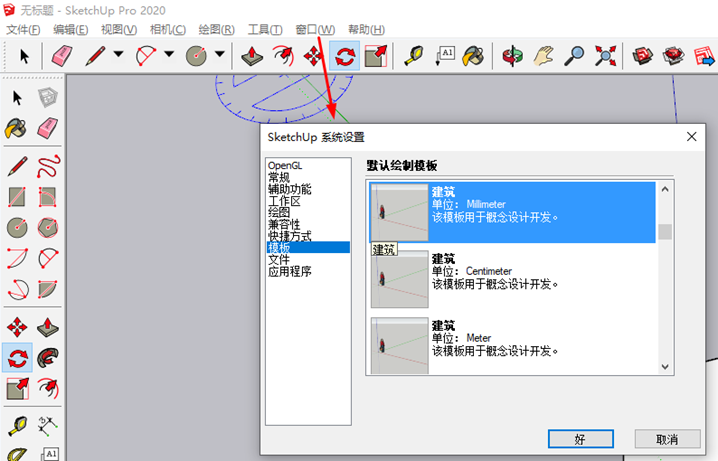The width and height of the screenshot is (718, 461).
Task: Click template list scroll-up arrow
Action: 665,189
